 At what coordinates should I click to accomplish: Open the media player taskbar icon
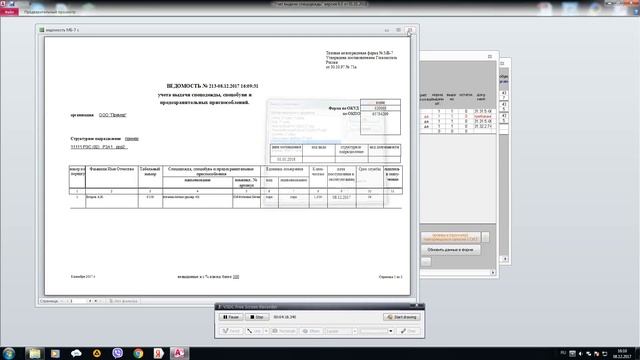(x=55, y=353)
